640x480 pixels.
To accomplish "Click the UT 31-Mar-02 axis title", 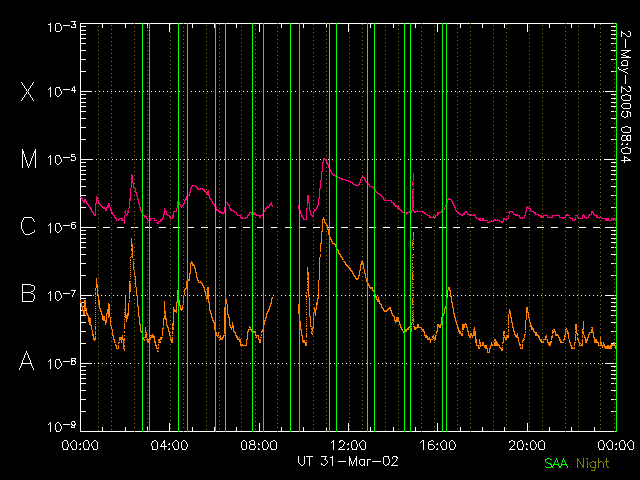I will pos(348,461).
